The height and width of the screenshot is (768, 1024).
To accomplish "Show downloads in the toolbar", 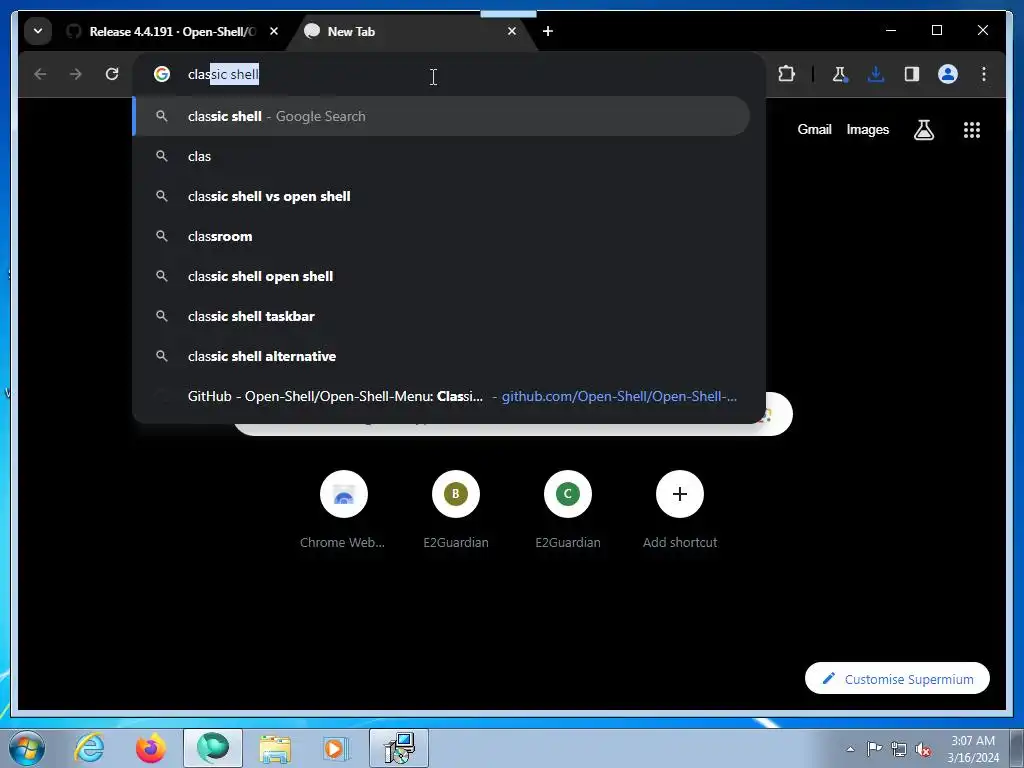I will (876, 74).
